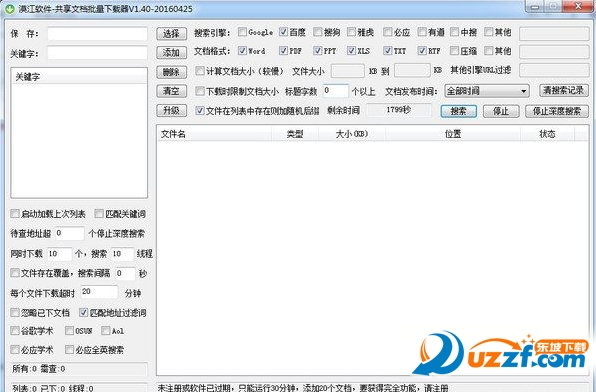
Task: Click the 1799秒 remaining time value
Action: [399, 110]
